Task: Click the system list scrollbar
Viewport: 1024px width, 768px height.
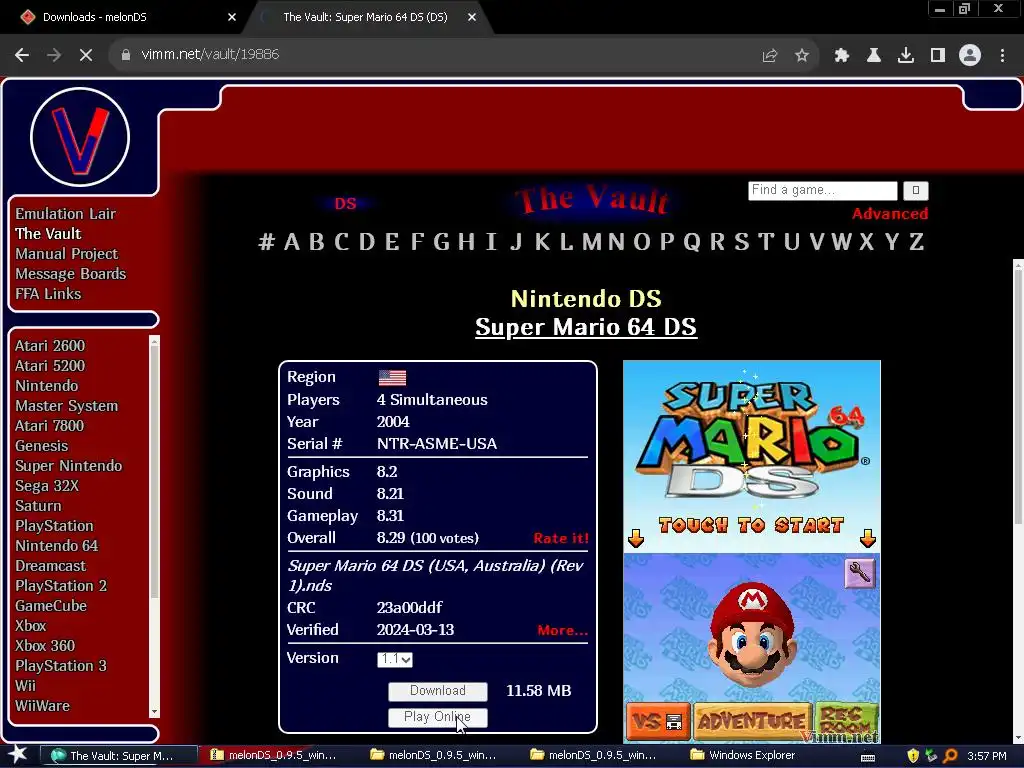Action: pyautogui.click(x=154, y=470)
